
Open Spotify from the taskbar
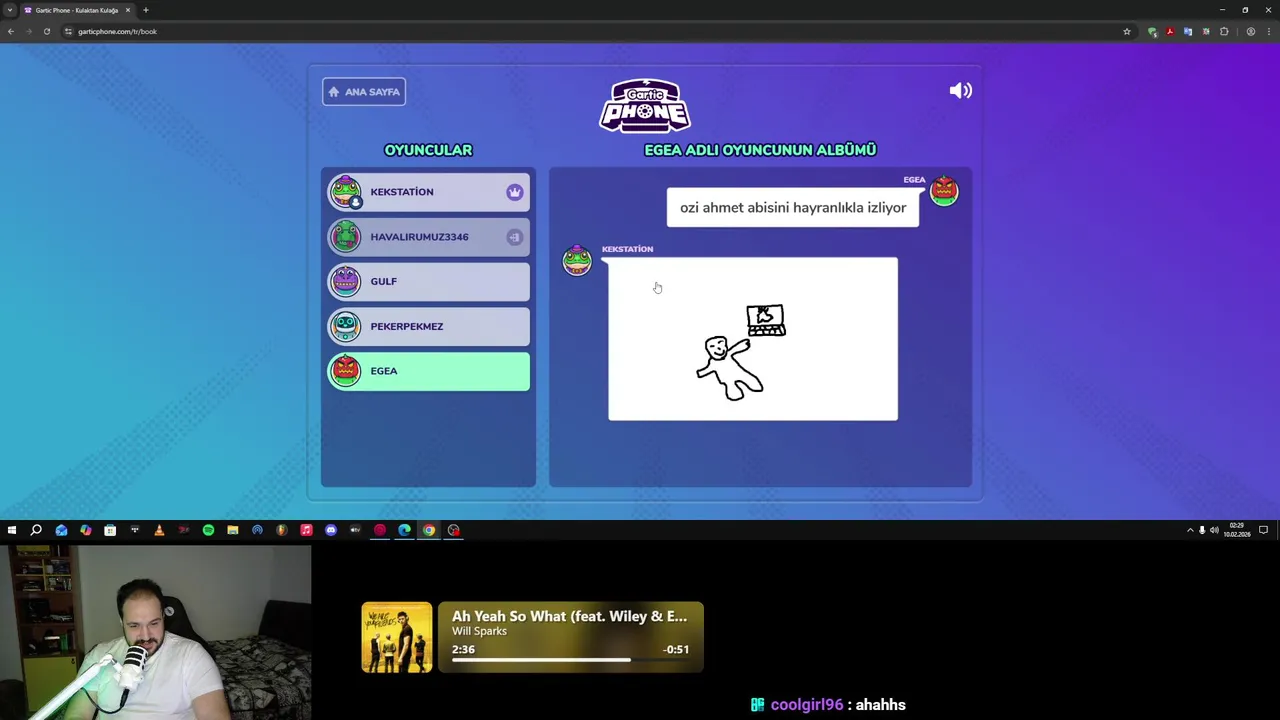[208, 530]
